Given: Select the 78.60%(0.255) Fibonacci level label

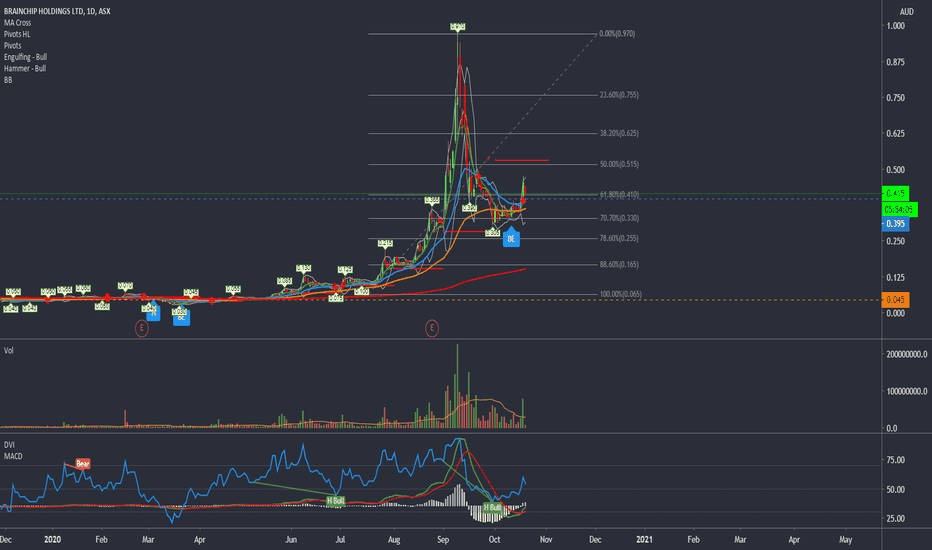Looking at the screenshot, I should [x=619, y=238].
